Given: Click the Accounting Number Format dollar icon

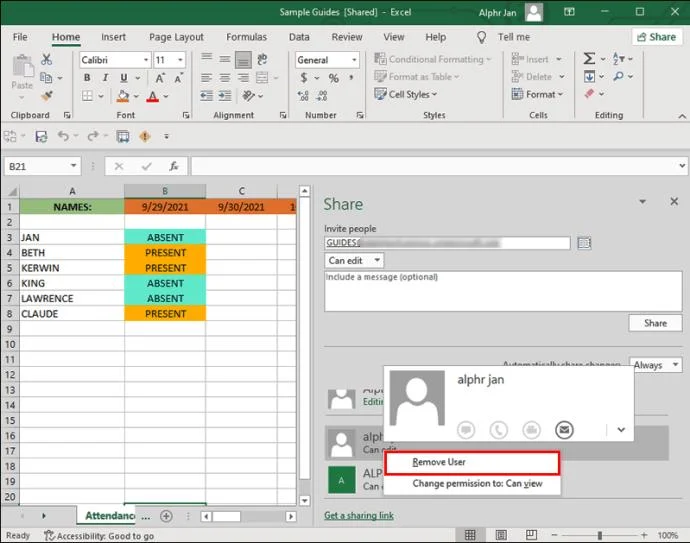Looking at the screenshot, I should pyautogui.click(x=304, y=78).
